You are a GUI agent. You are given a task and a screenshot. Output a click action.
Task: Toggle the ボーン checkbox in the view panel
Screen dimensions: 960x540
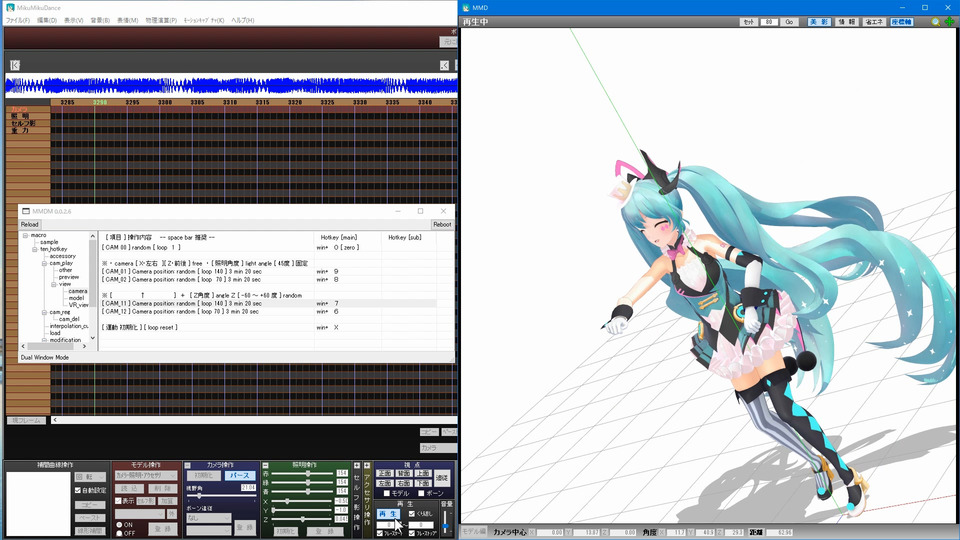421,493
